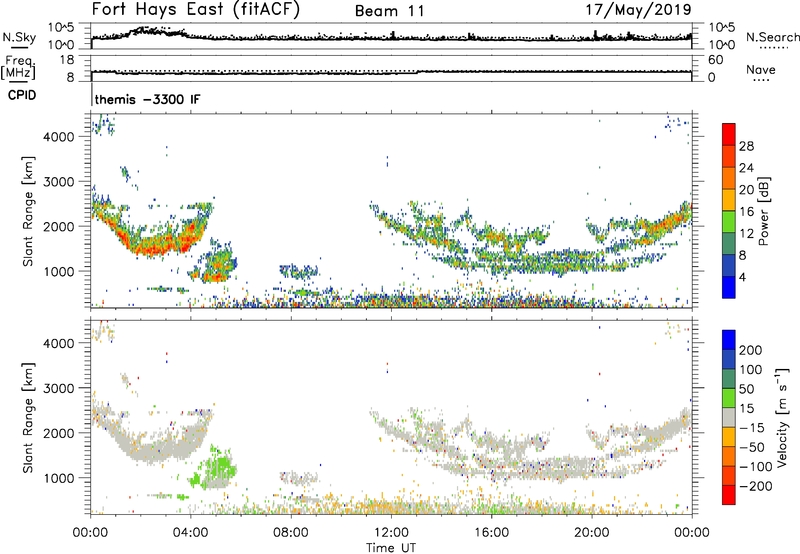Click the "Slant Range [km]" label of velocity panel
Screen dimensions: 800x554
(x=28, y=417)
